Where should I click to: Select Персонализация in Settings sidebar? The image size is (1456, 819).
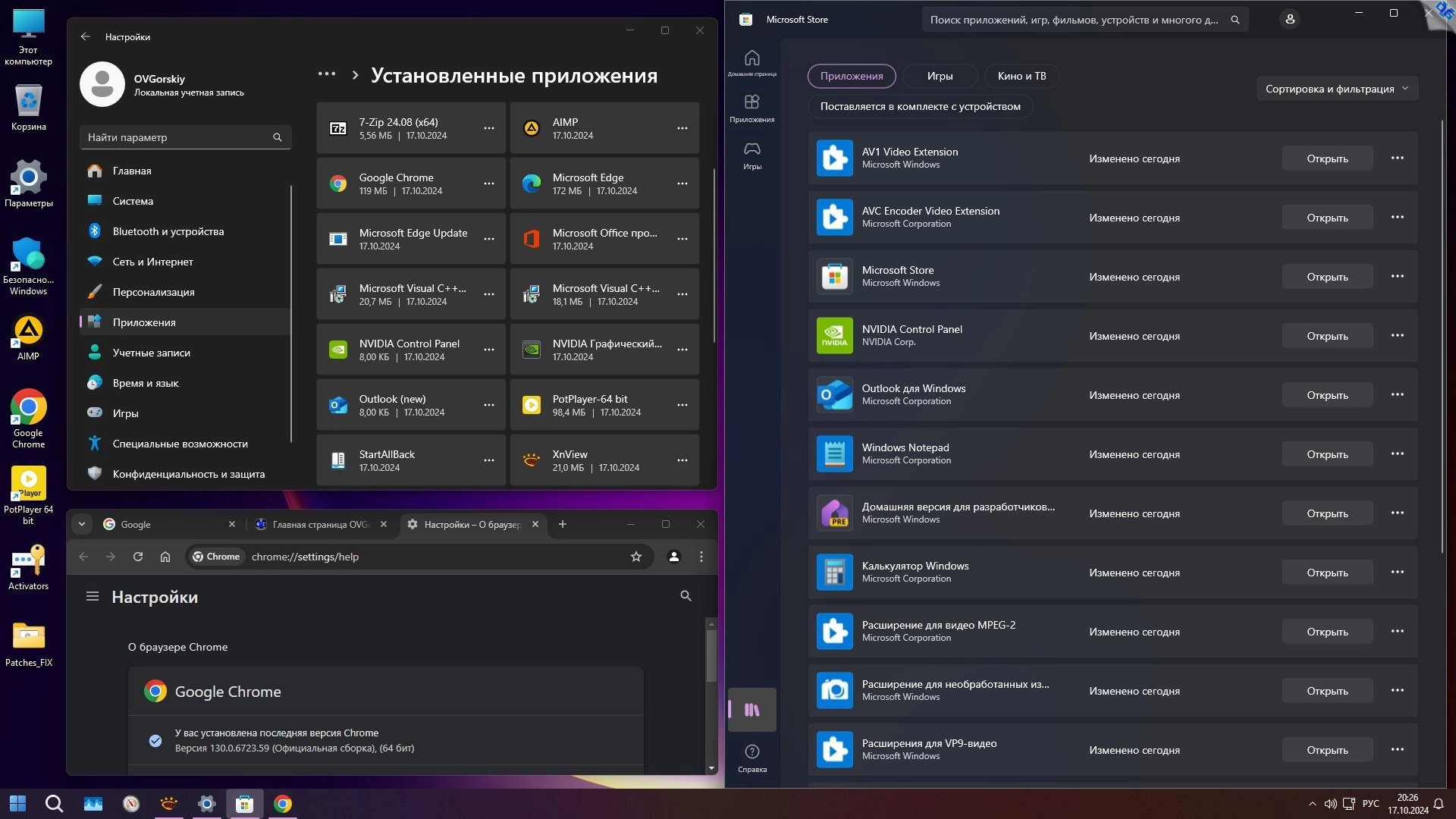(153, 292)
